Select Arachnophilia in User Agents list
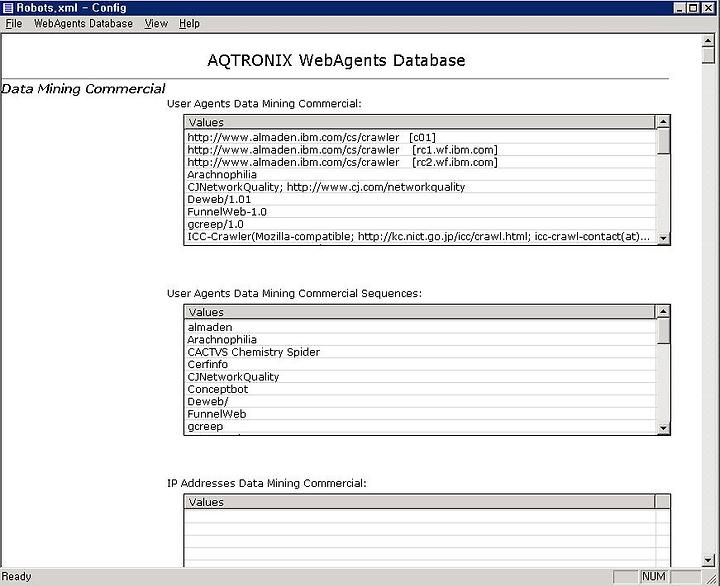720x586 pixels. click(x=421, y=175)
